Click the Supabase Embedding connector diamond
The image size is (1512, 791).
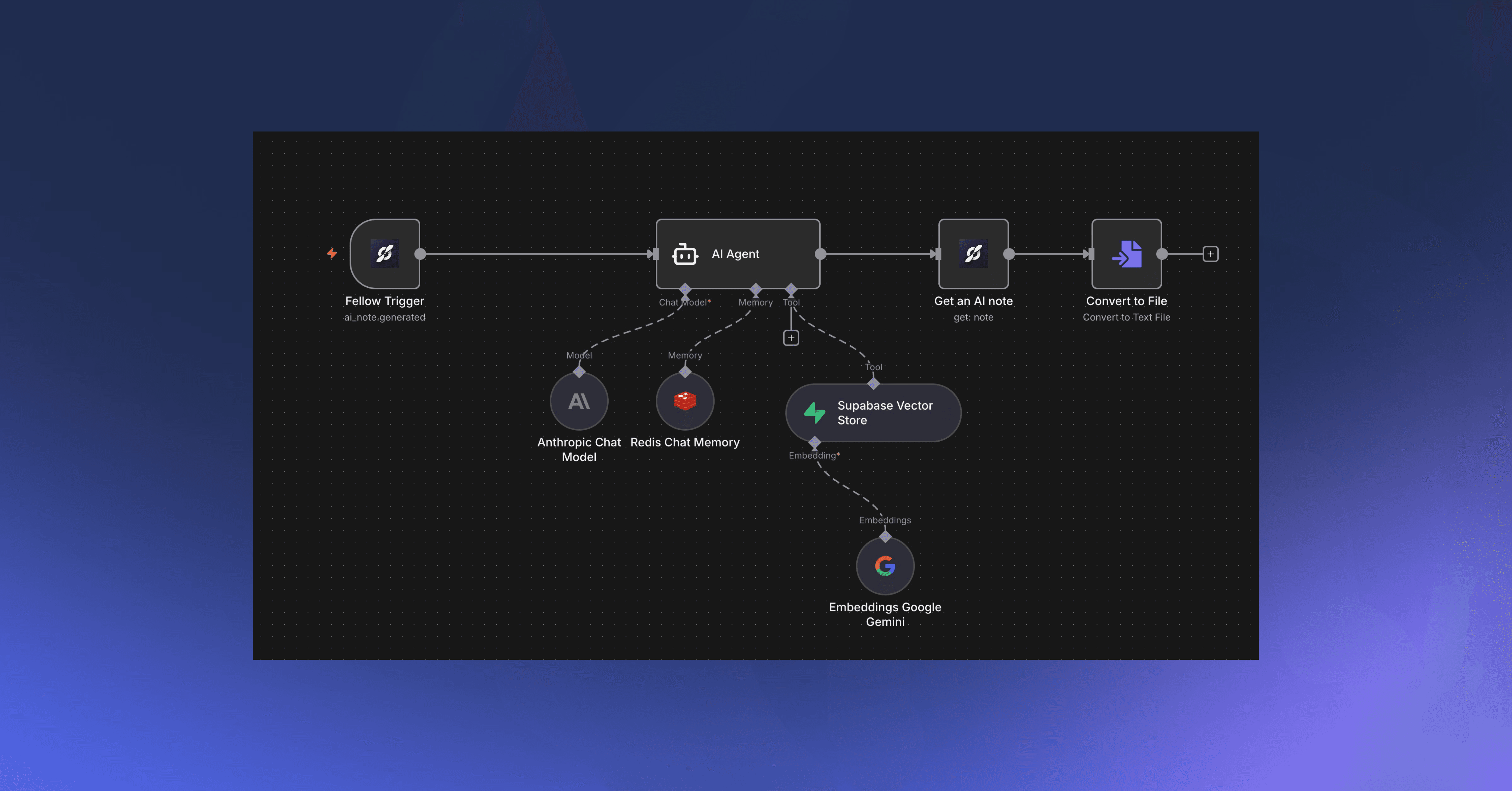pos(815,442)
